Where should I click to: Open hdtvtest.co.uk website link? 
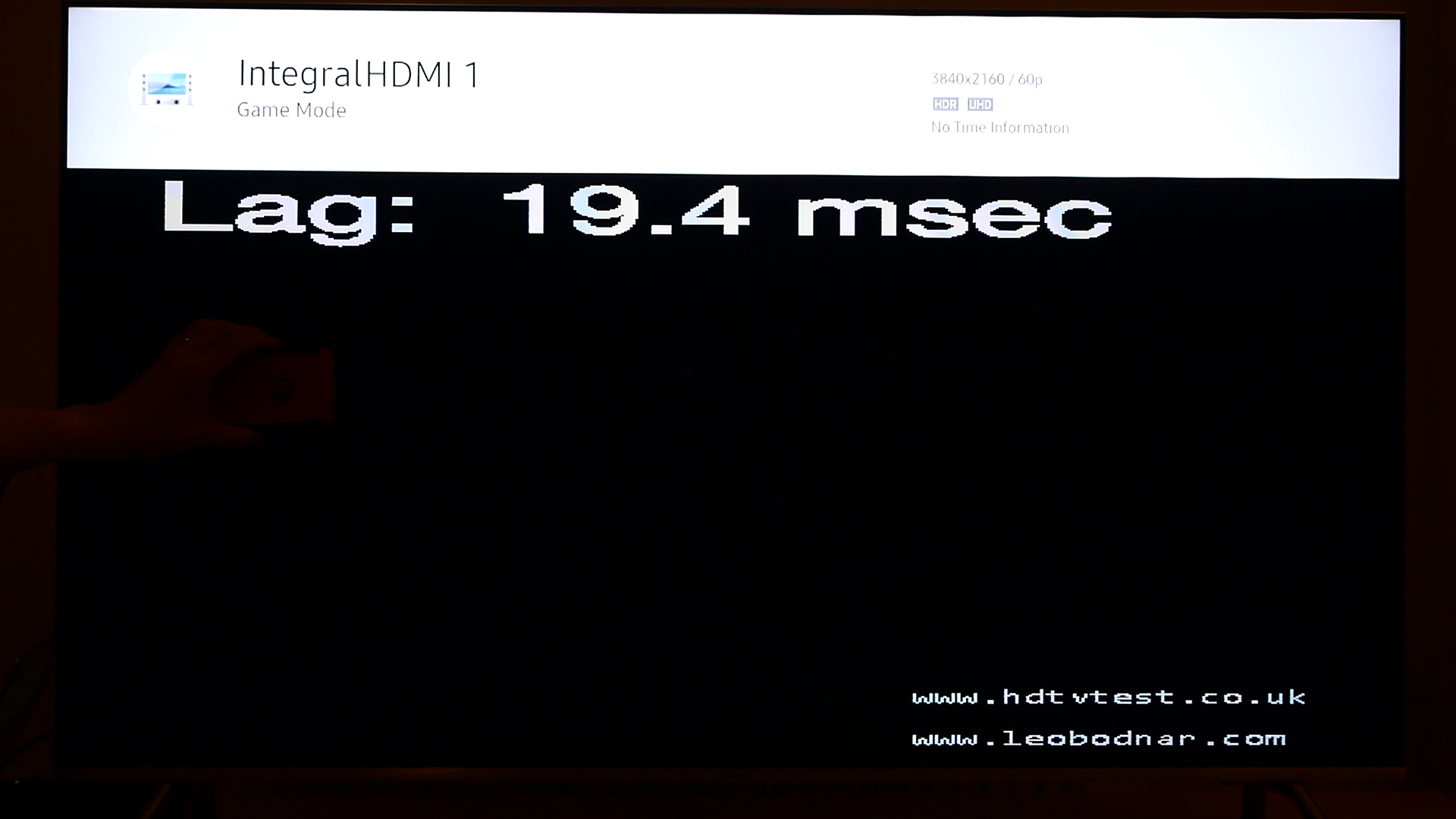1109,698
